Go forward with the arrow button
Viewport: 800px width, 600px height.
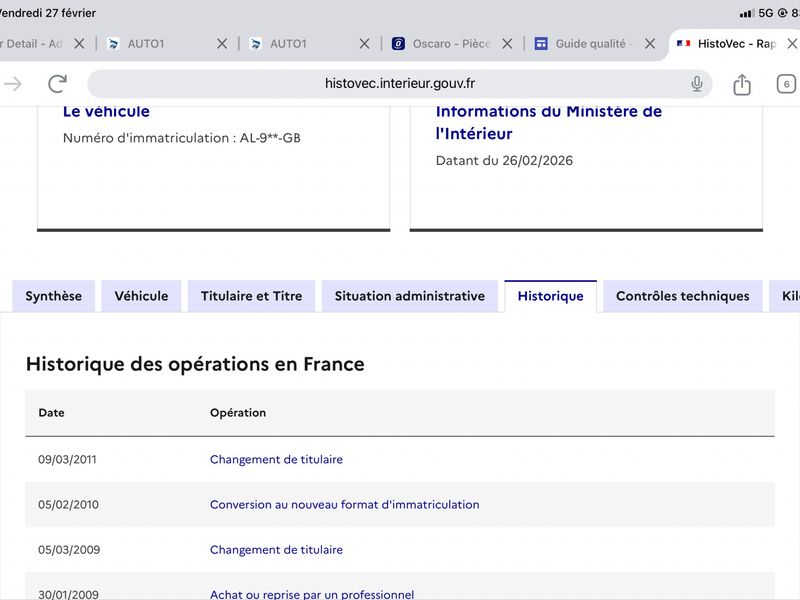point(13,84)
